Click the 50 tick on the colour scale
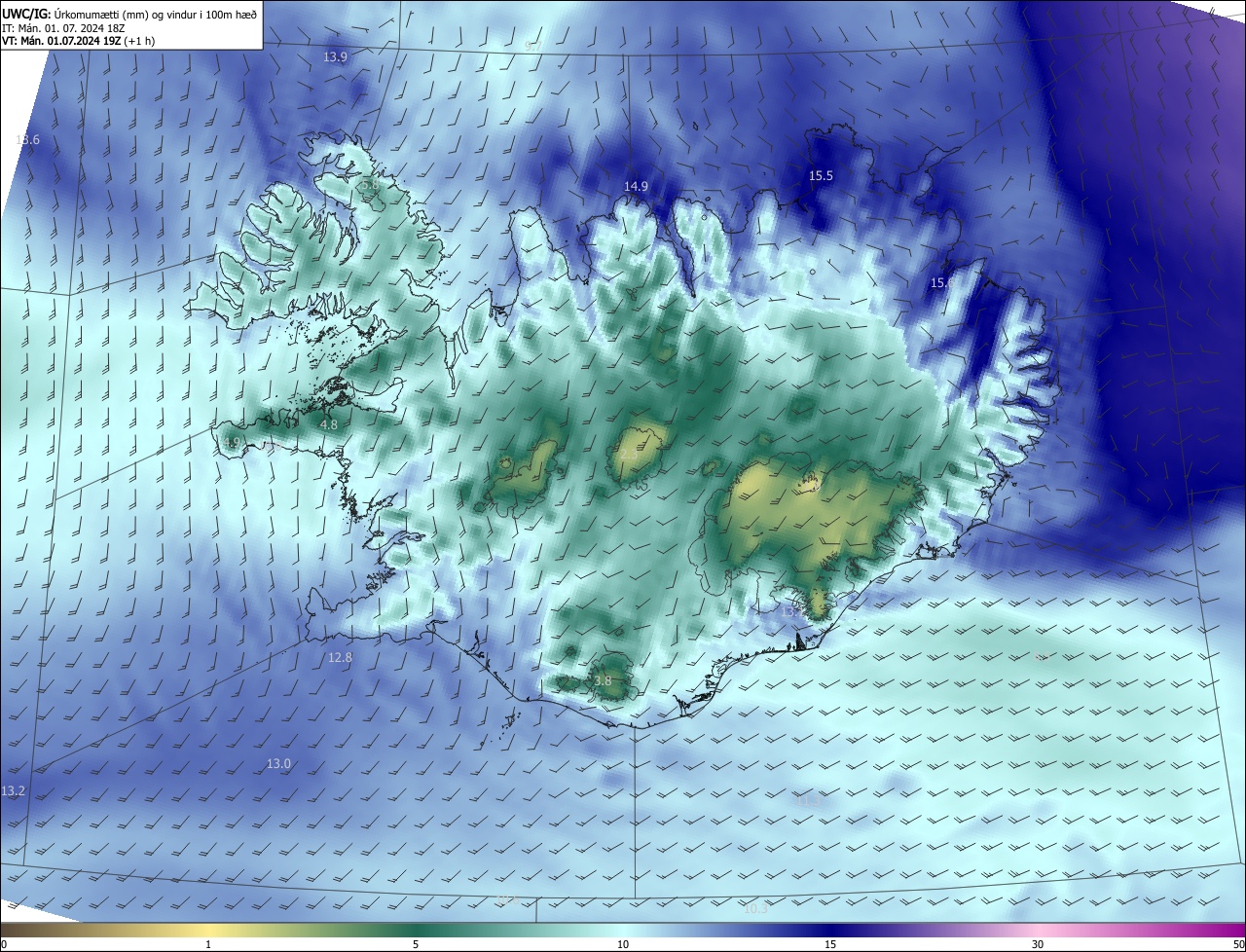Image resolution: width=1246 pixels, height=952 pixels. click(1238, 944)
